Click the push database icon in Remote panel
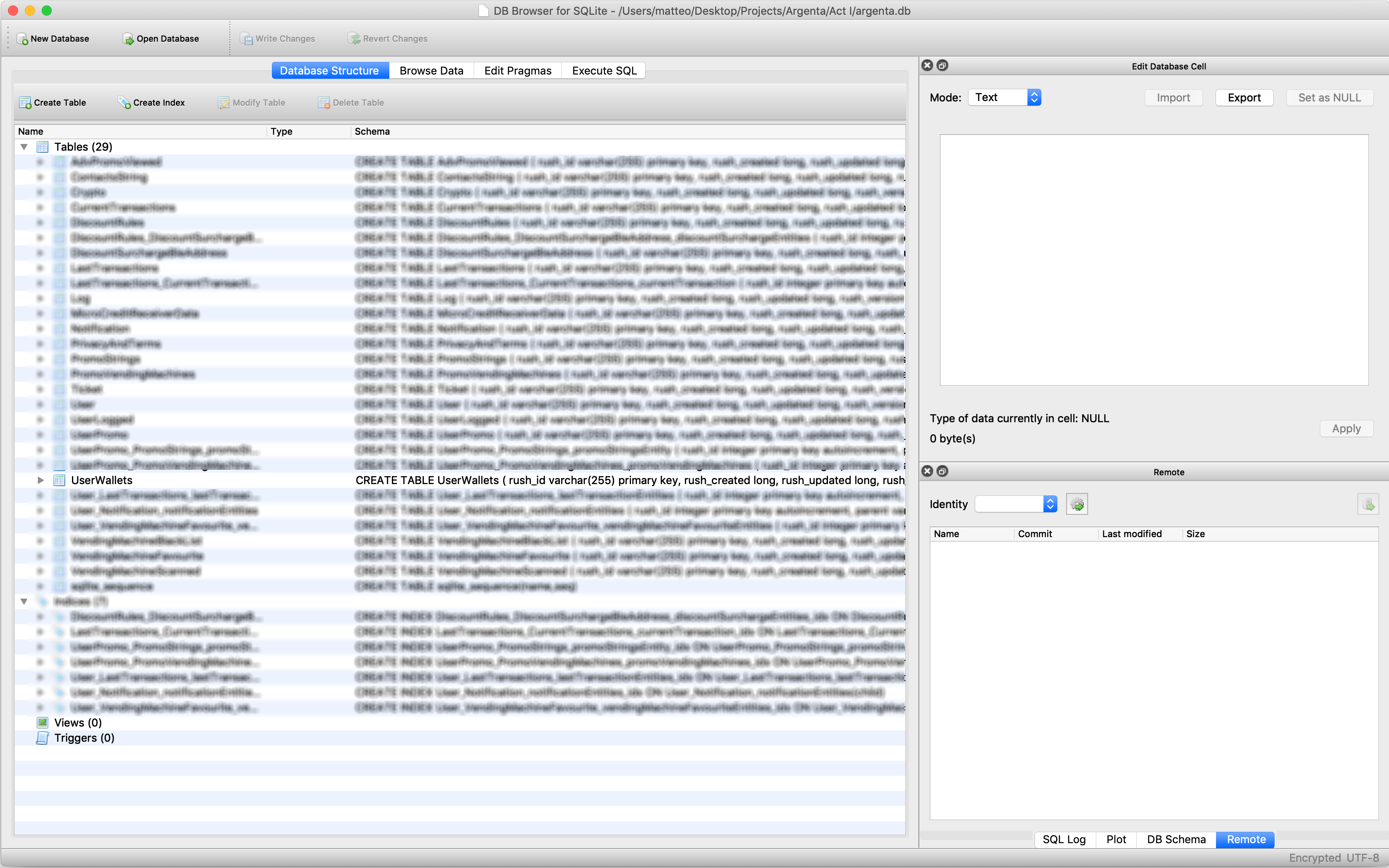Image resolution: width=1389 pixels, height=868 pixels. 1368,504
